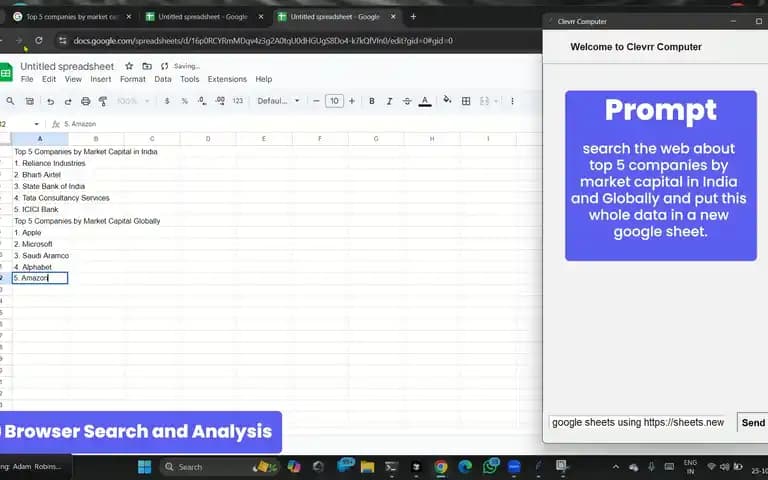Reload the page

(x=39, y=41)
